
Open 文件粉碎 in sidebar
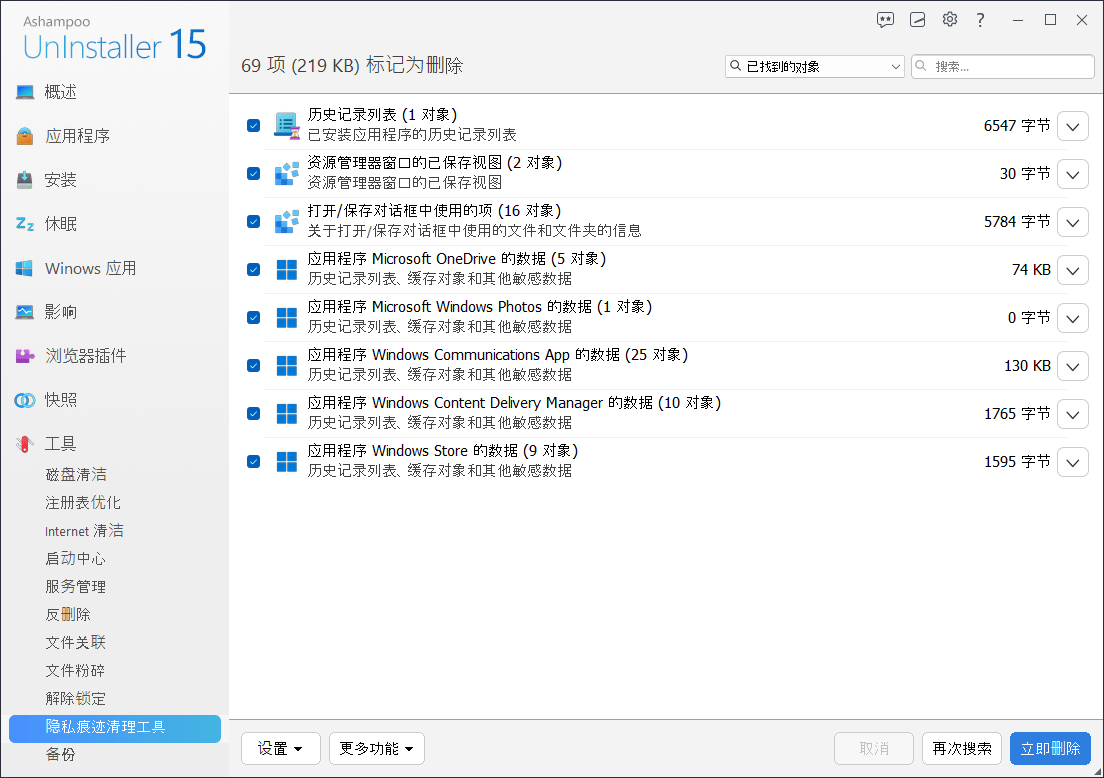pos(75,670)
